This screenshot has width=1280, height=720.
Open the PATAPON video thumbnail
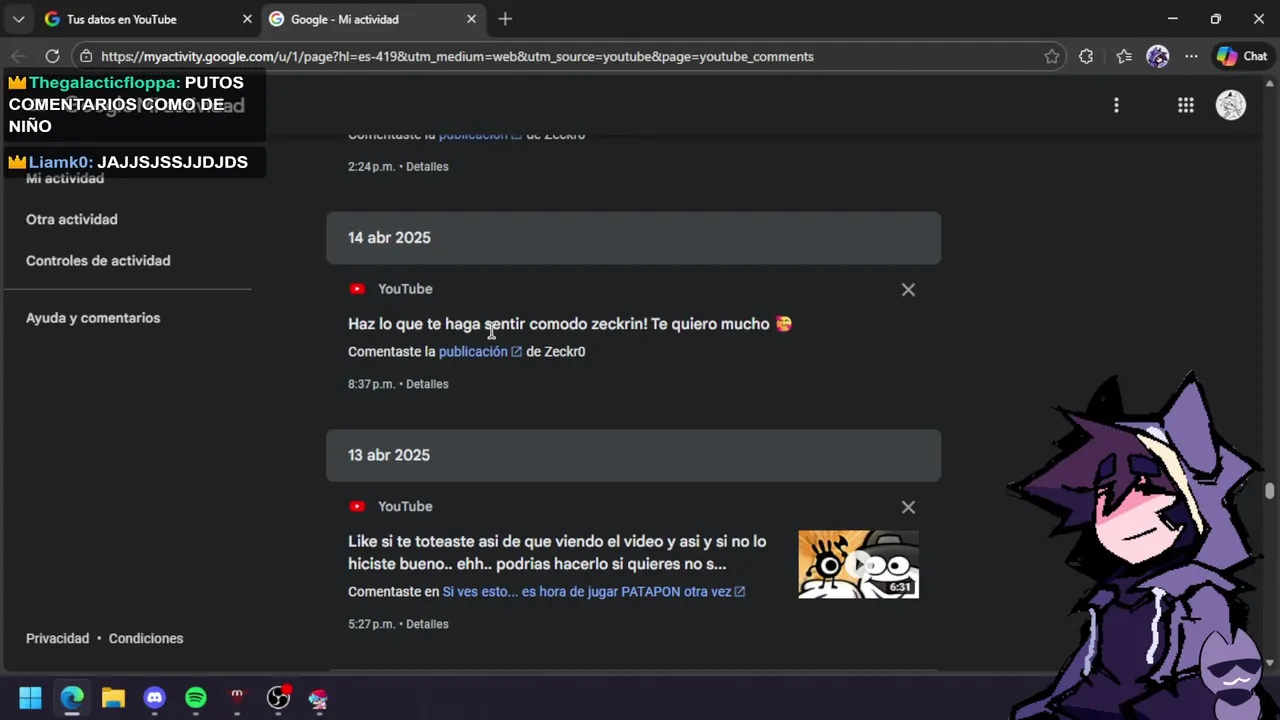(x=858, y=564)
